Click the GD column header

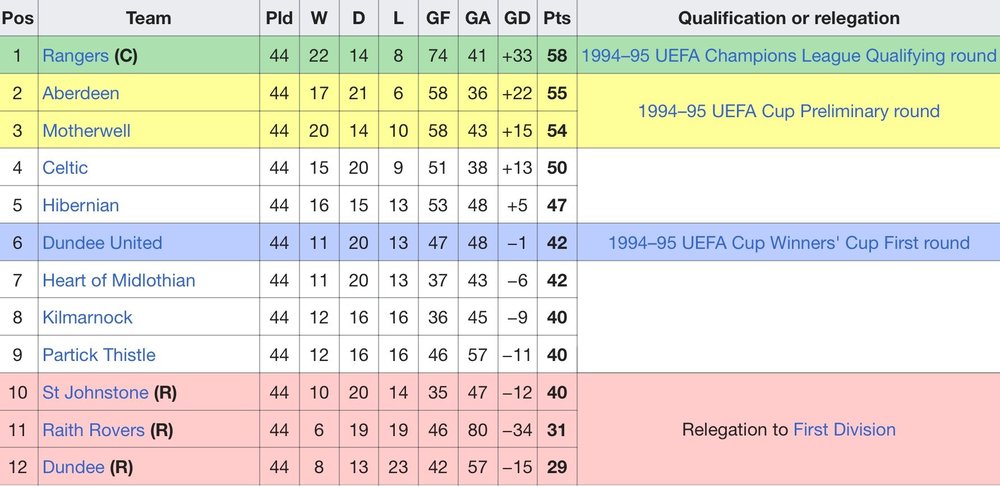click(x=517, y=18)
